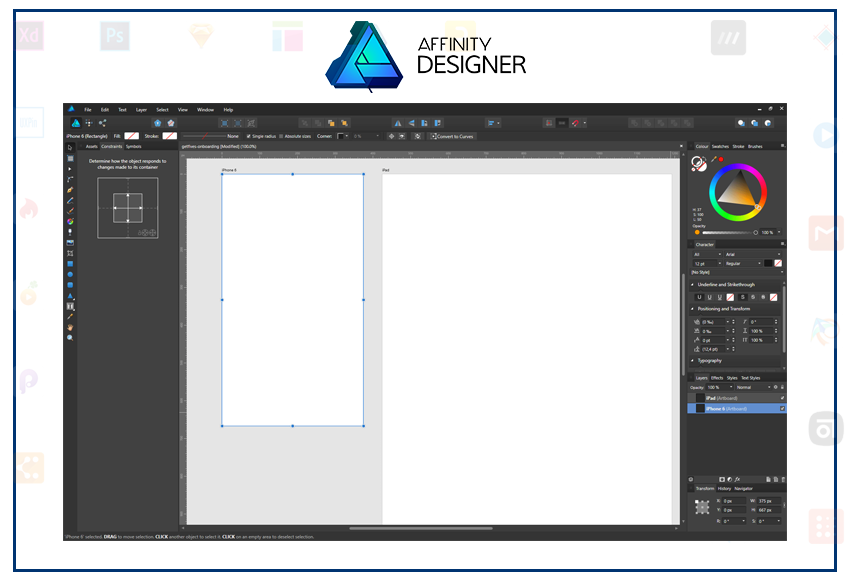Click the Fill colour swatch in context toolbar
This screenshot has height=580, width=850.
132,136
